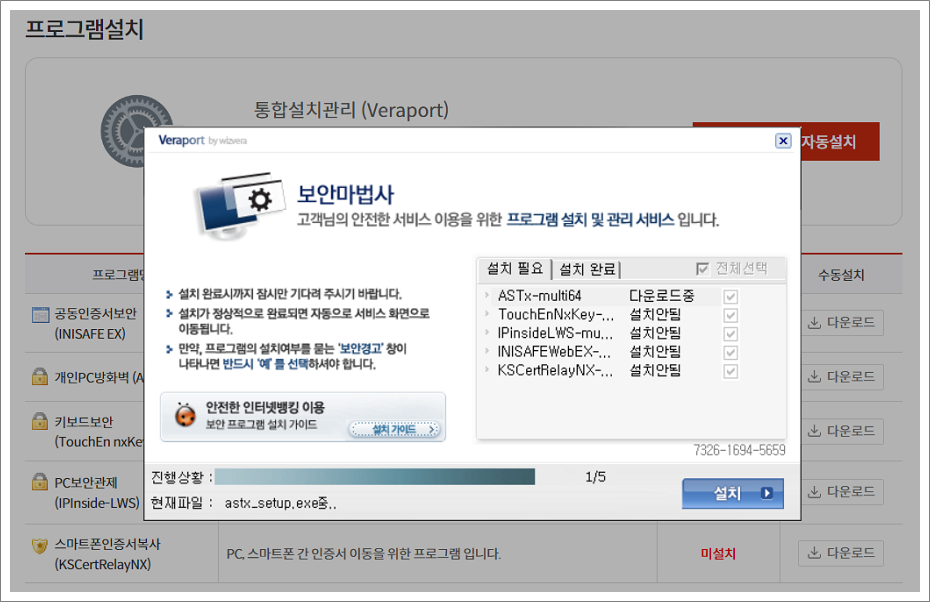
Task: Click the lock icon for 키보드보안
Action: pos(40,421)
